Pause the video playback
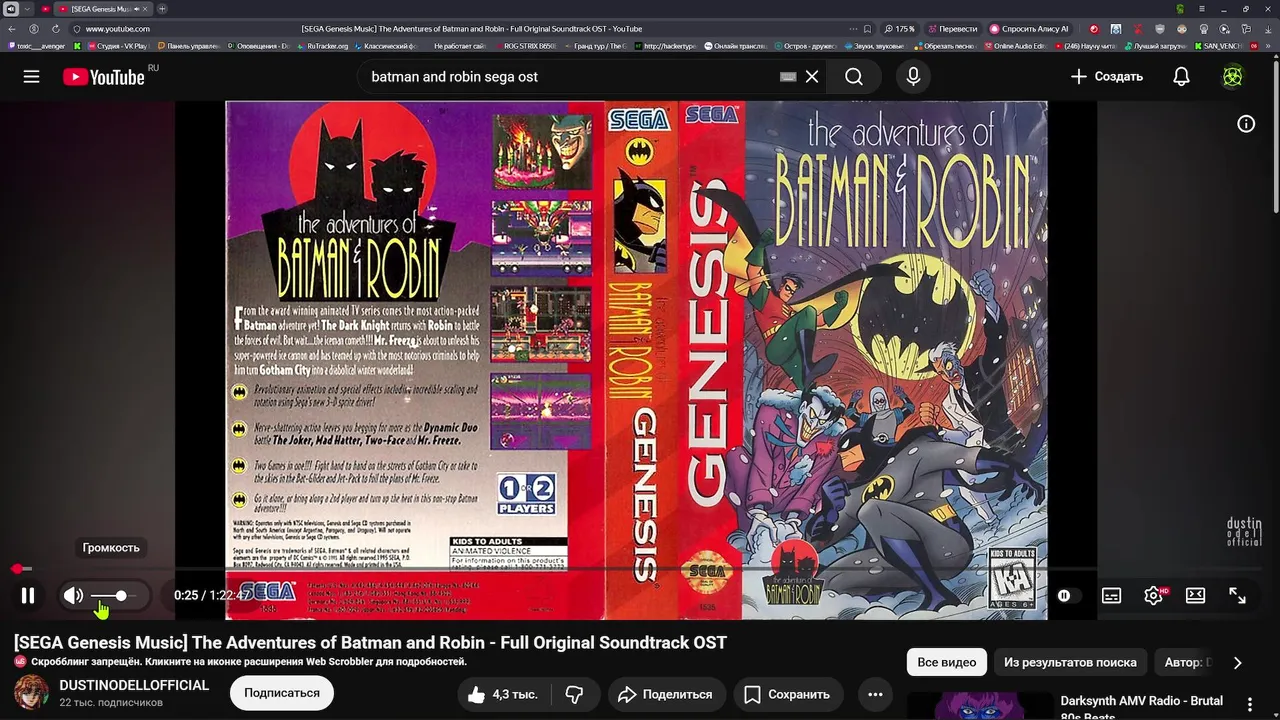 point(28,596)
